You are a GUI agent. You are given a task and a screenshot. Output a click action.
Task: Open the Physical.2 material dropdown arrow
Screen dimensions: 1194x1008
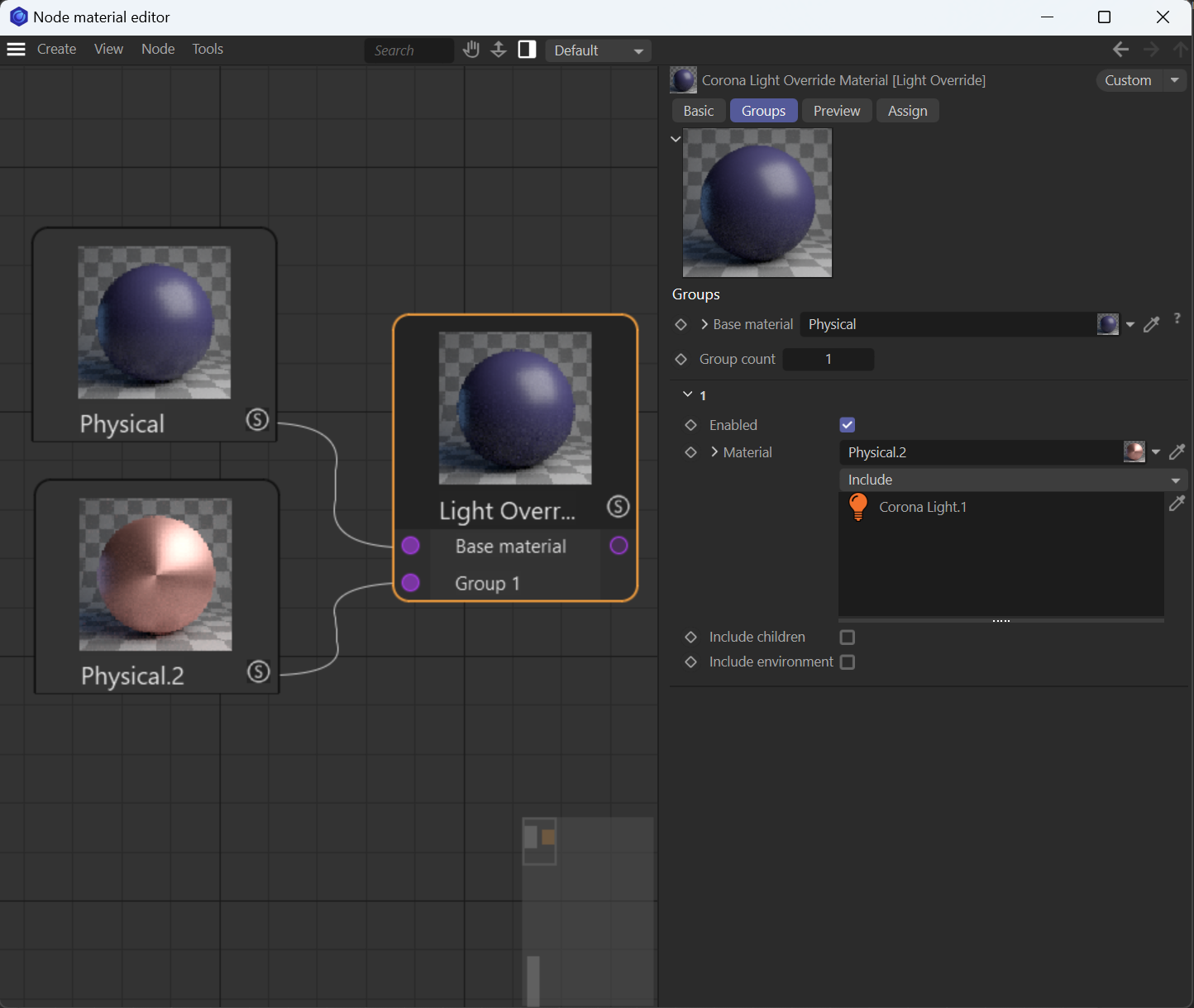(x=1156, y=452)
